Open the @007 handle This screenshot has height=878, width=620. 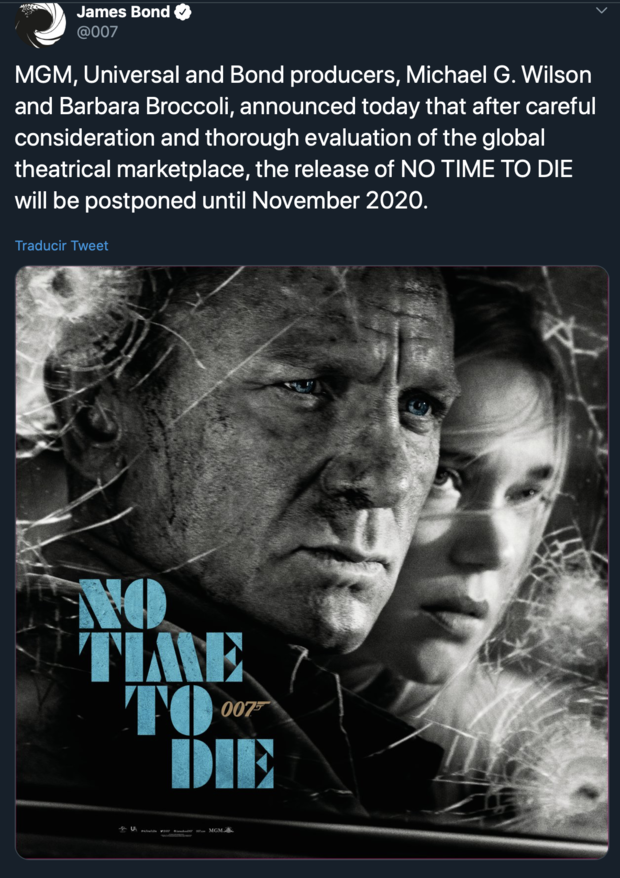click(98, 34)
